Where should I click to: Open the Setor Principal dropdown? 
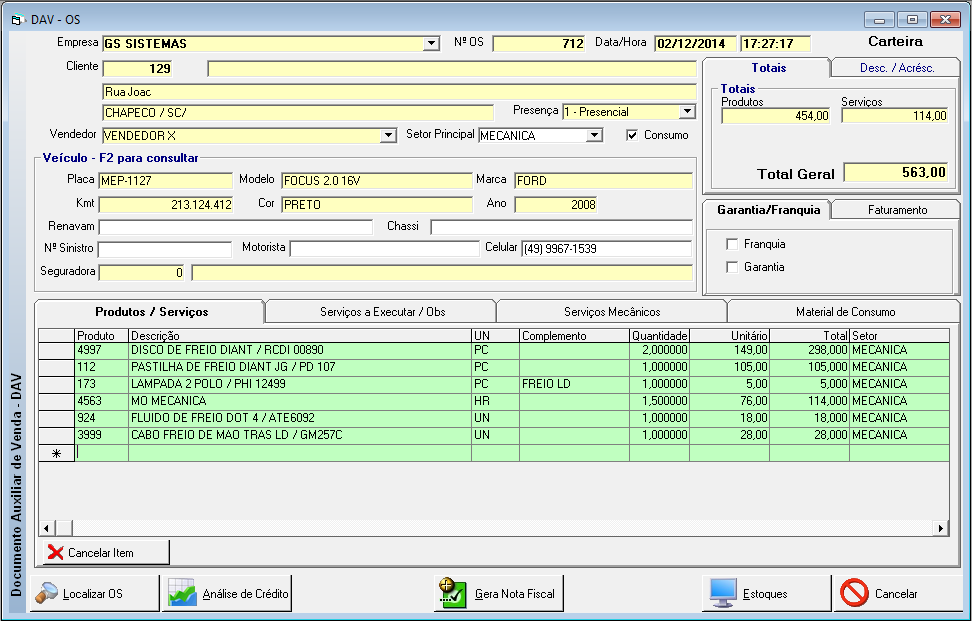pyautogui.click(x=594, y=135)
